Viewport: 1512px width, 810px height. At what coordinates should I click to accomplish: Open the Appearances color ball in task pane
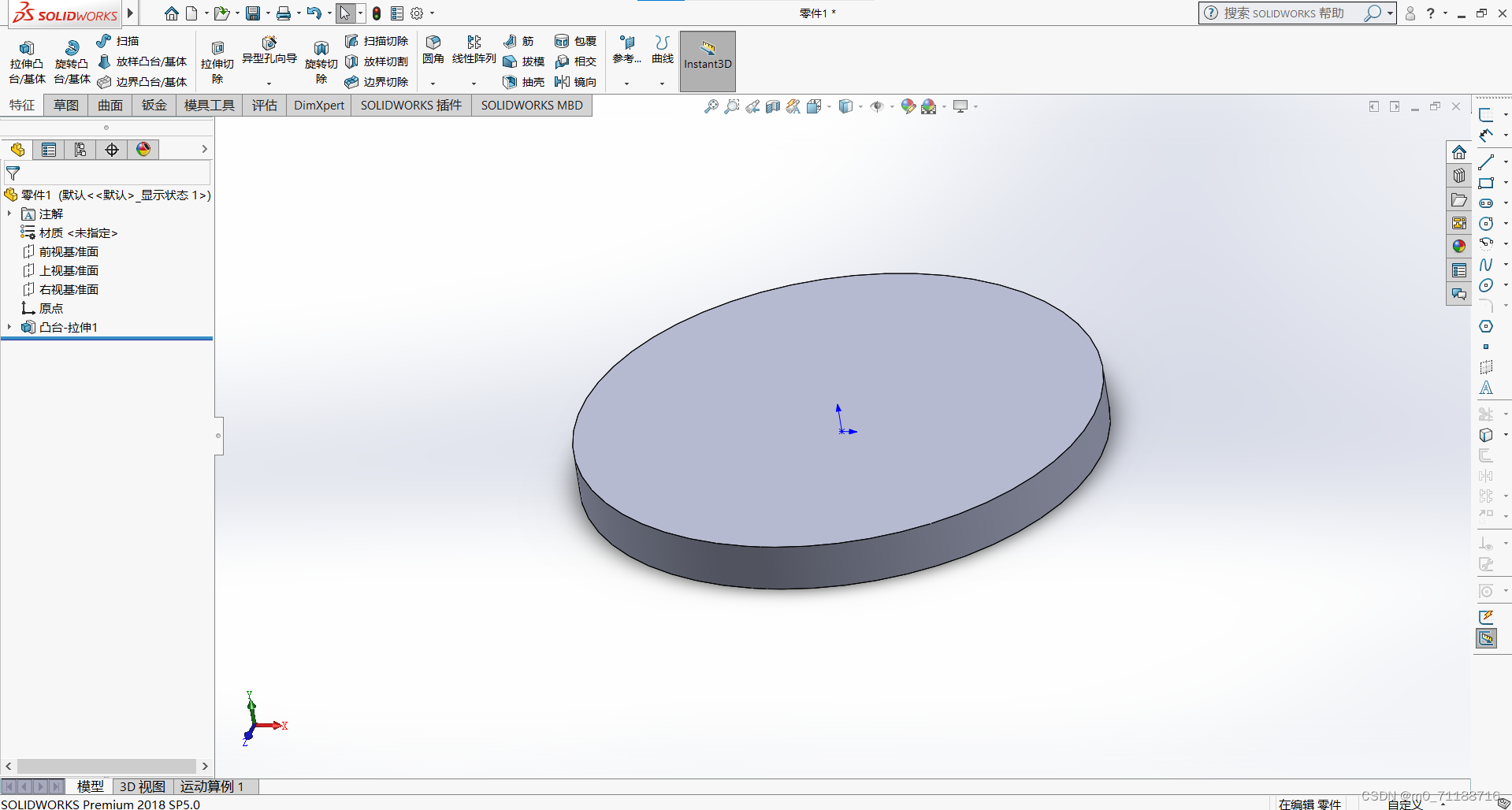[1459, 247]
